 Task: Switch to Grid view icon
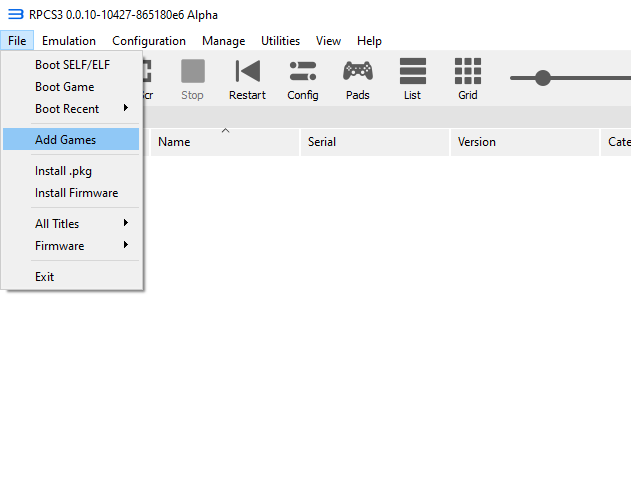[468, 71]
